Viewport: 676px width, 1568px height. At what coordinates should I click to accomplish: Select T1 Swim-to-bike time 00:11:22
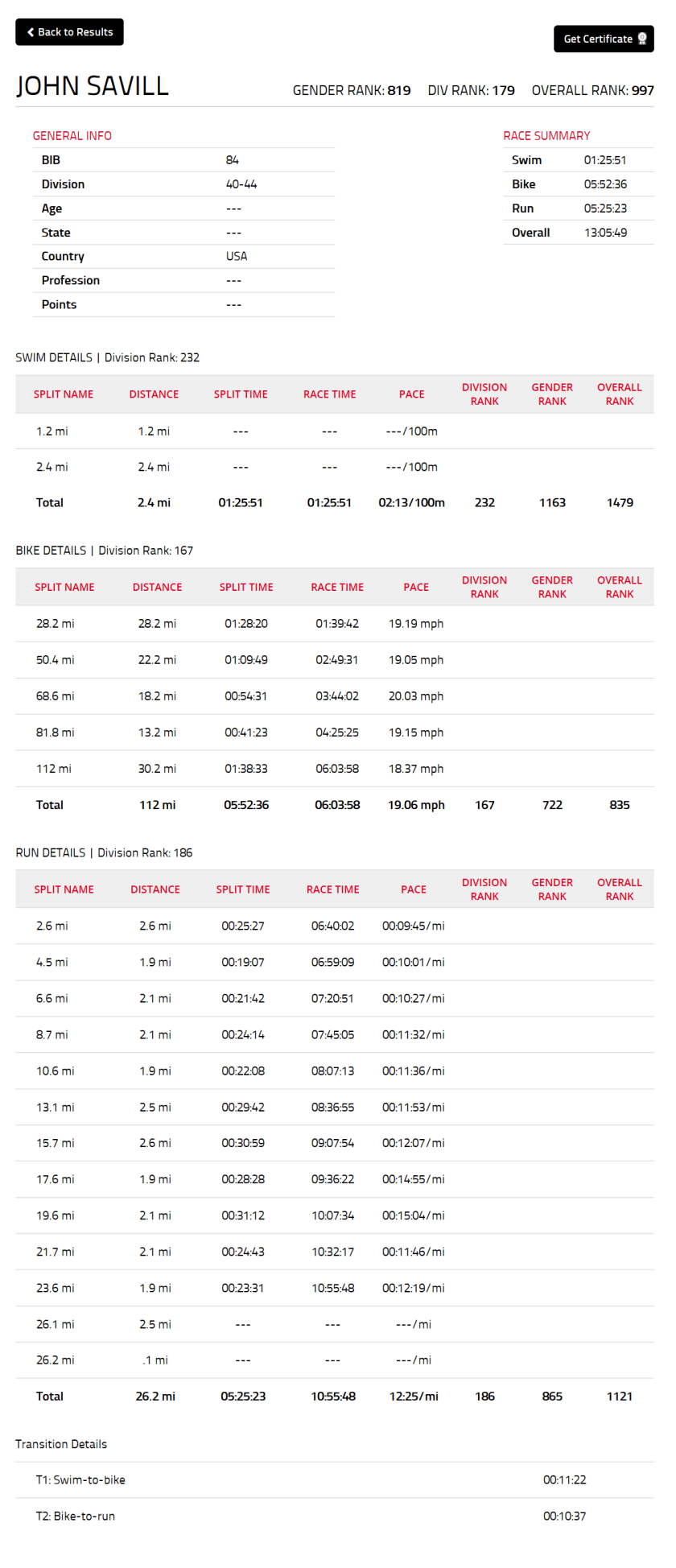[565, 1479]
